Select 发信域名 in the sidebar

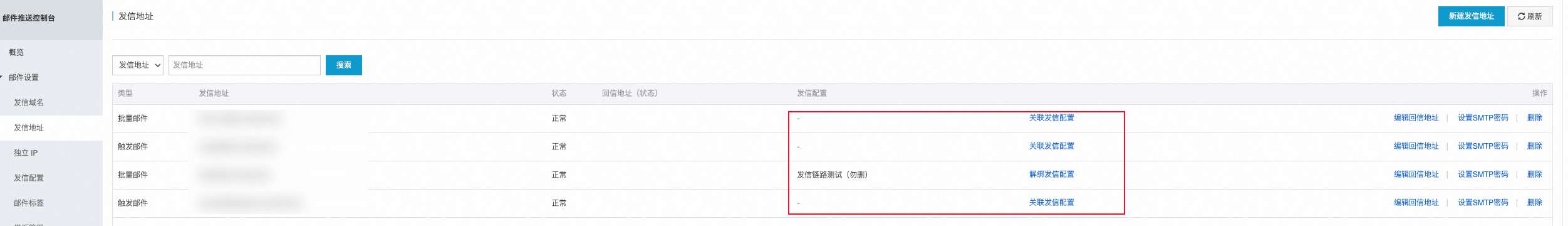pyautogui.click(x=29, y=102)
